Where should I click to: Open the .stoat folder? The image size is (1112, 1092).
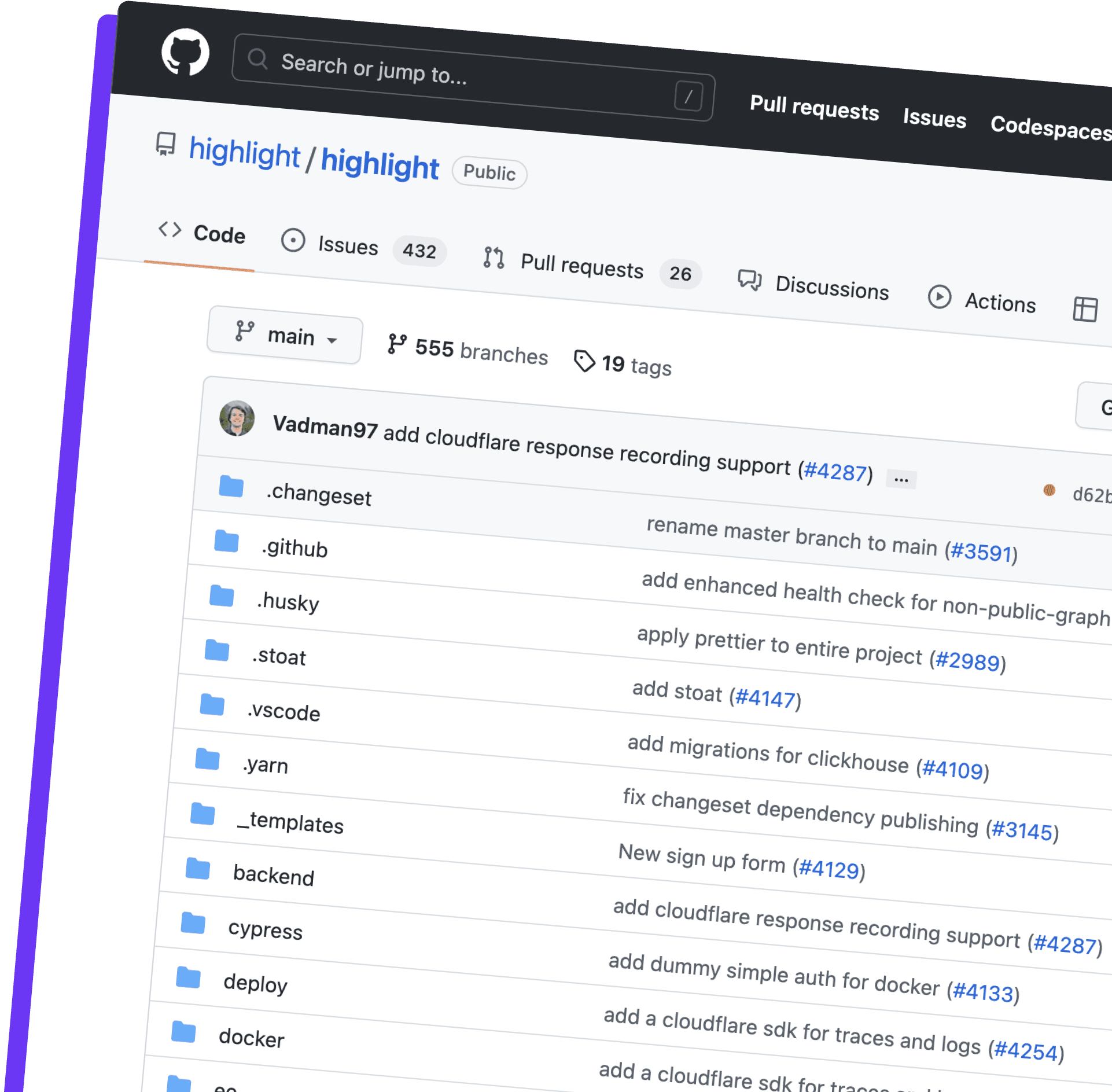coord(279,656)
